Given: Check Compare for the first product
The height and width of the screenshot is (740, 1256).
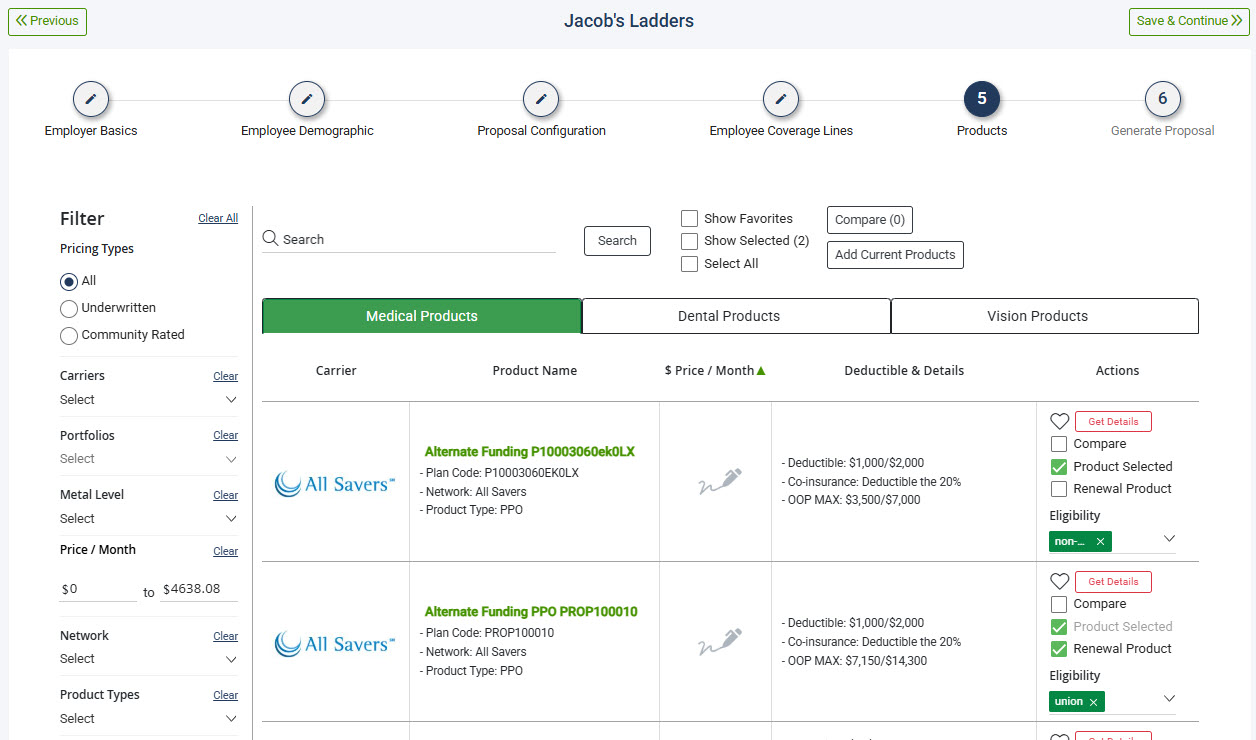Looking at the screenshot, I should [1060, 443].
